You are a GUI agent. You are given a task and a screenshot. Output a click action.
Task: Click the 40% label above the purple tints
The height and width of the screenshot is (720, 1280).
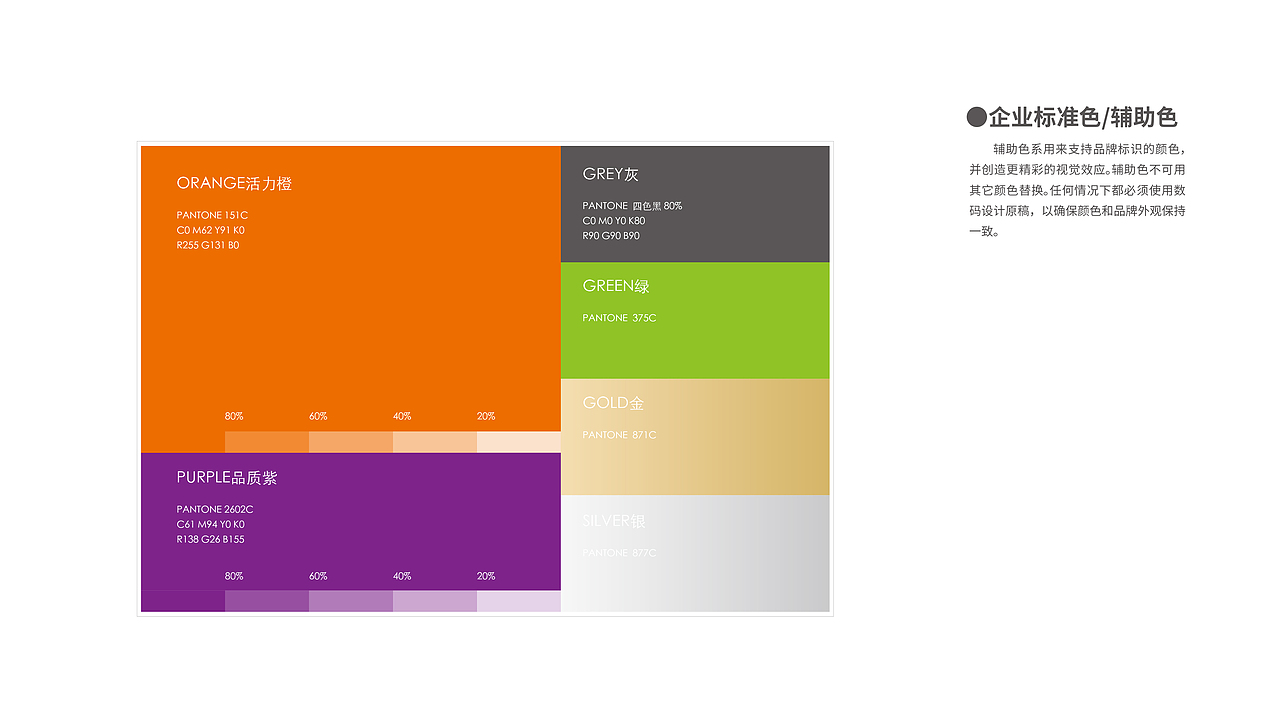(x=402, y=576)
